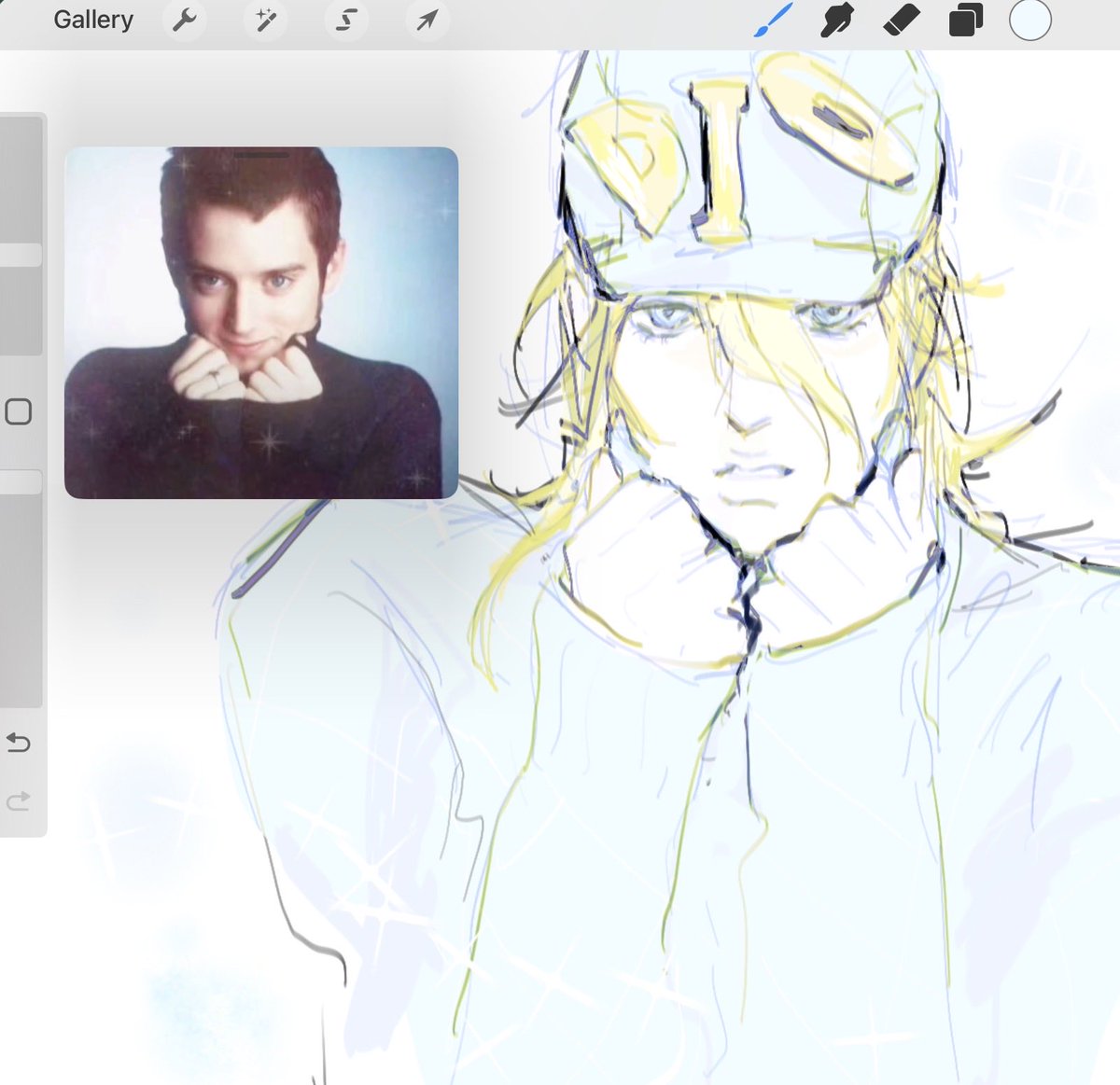
Task: Grab the reference window top handle bar
Action: [x=261, y=155]
